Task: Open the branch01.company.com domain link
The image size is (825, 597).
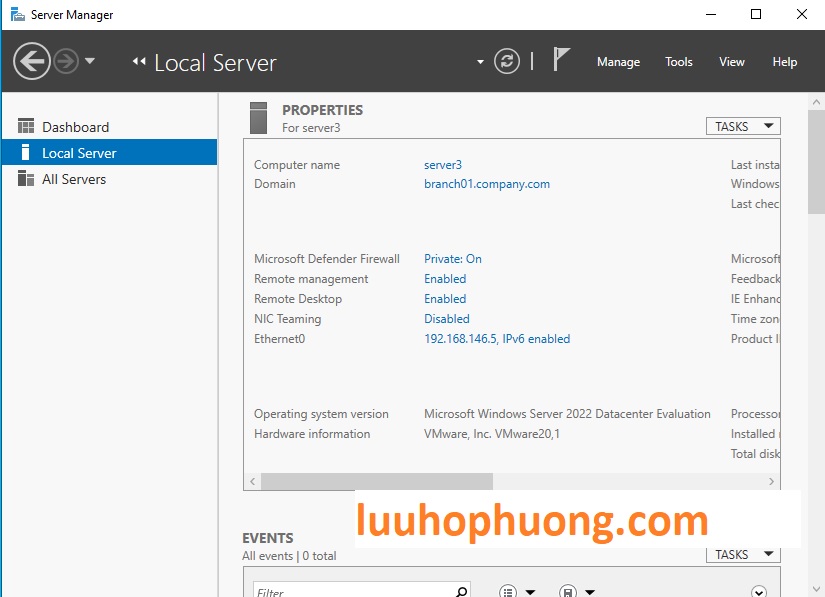Action: tap(486, 184)
